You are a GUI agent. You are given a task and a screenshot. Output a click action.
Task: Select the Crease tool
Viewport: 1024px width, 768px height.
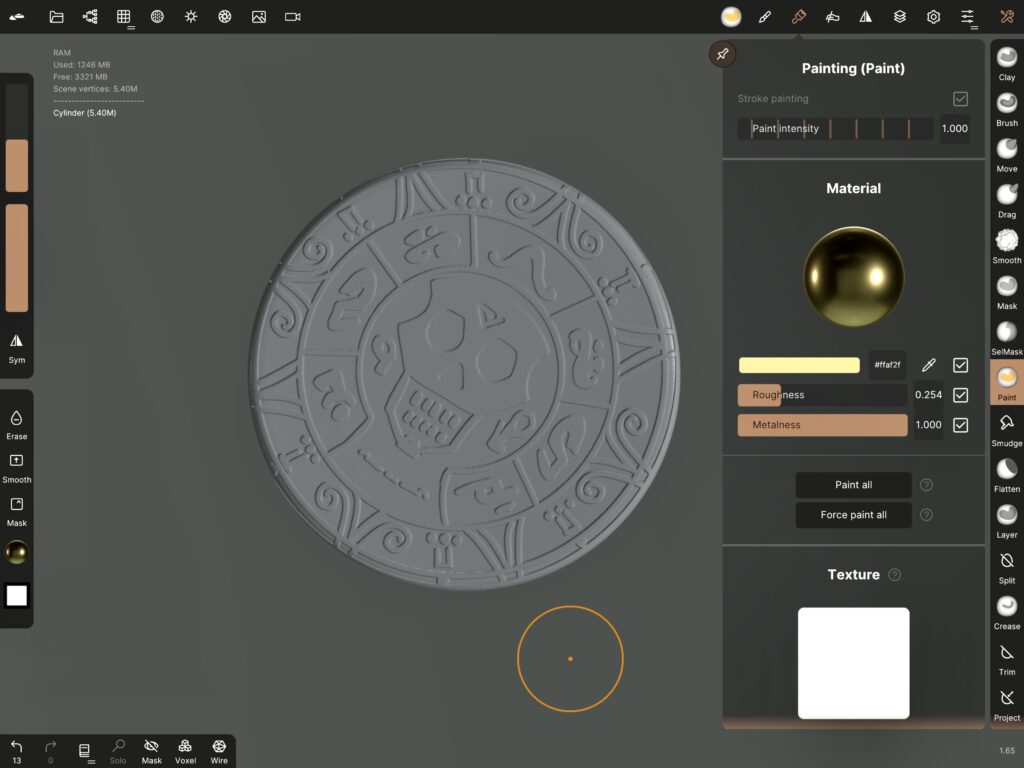click(x=1007, y=611)
